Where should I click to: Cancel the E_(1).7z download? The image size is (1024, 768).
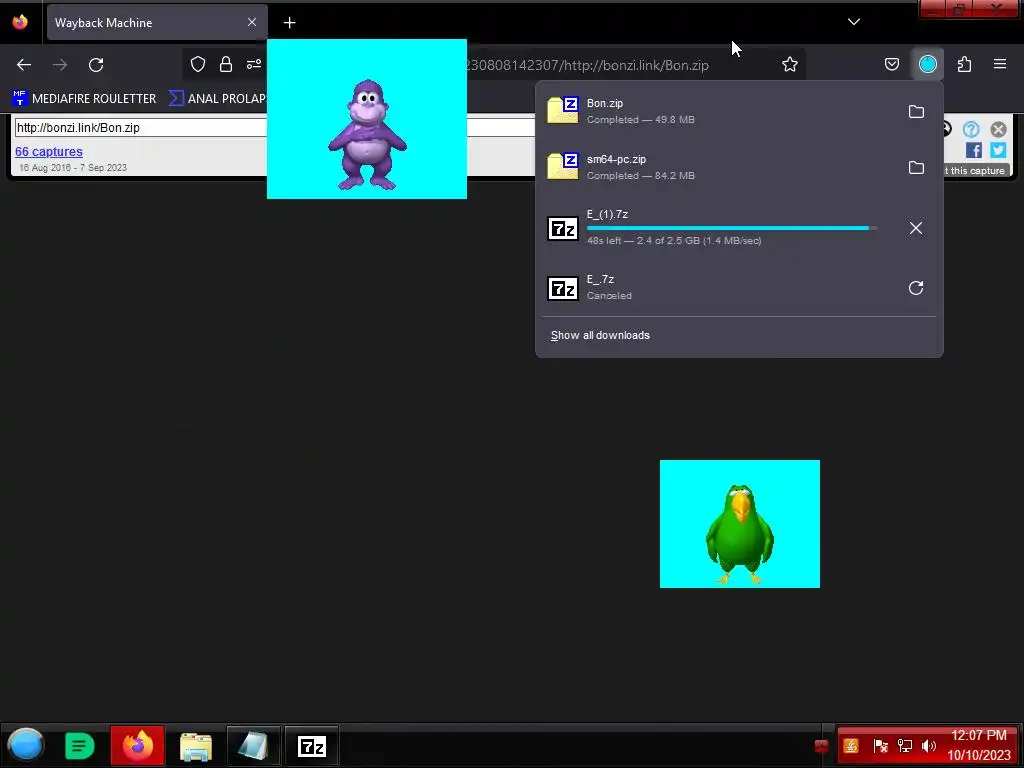tap(916, 228)
